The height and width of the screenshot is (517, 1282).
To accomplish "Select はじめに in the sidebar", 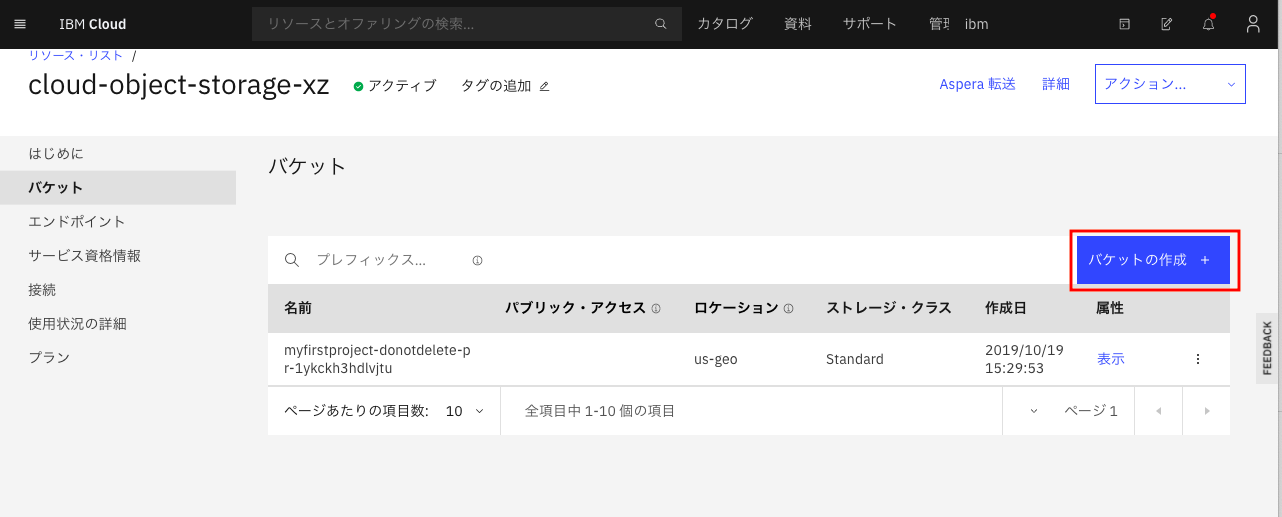I will click(x=118, y=154).
